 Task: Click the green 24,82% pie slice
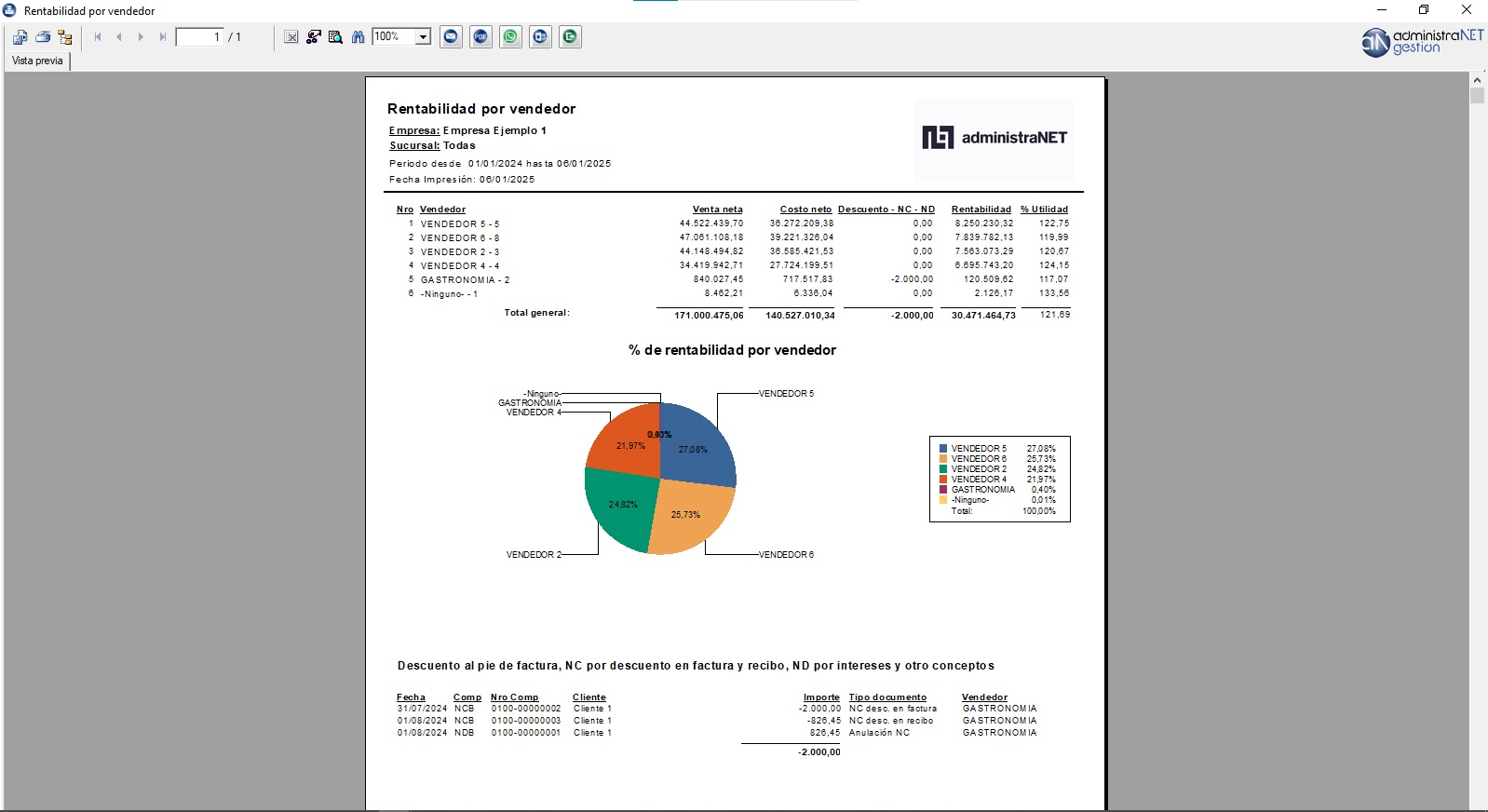pos(619,507)
